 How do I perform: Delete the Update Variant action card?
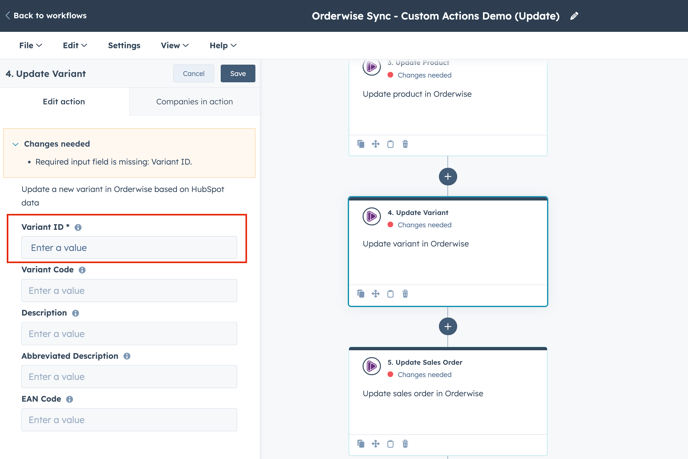click(405, 294)
